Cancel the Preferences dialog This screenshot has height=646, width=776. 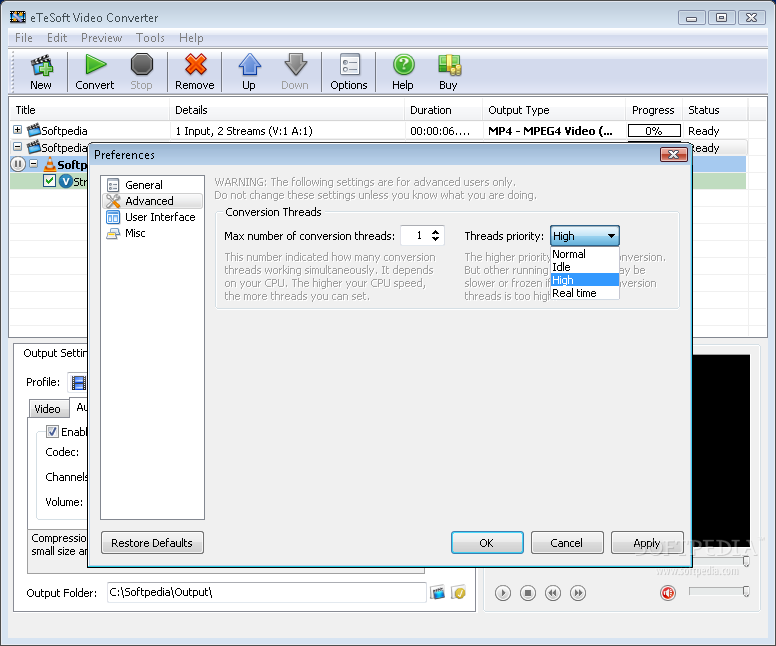pyautogui.click(x=567, y=543)
